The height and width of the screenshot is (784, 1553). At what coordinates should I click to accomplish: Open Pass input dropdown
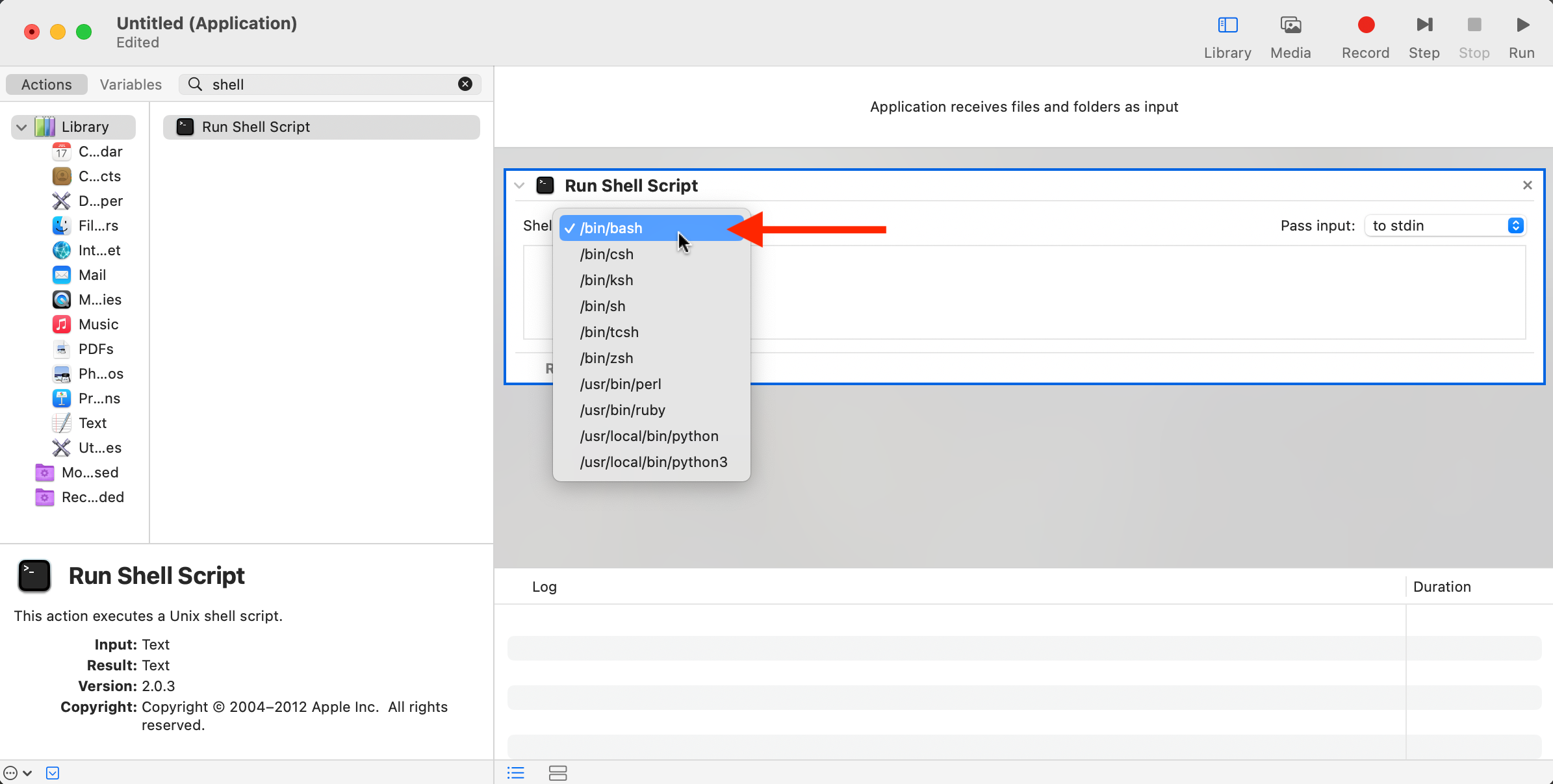(x=1445, y=225)
